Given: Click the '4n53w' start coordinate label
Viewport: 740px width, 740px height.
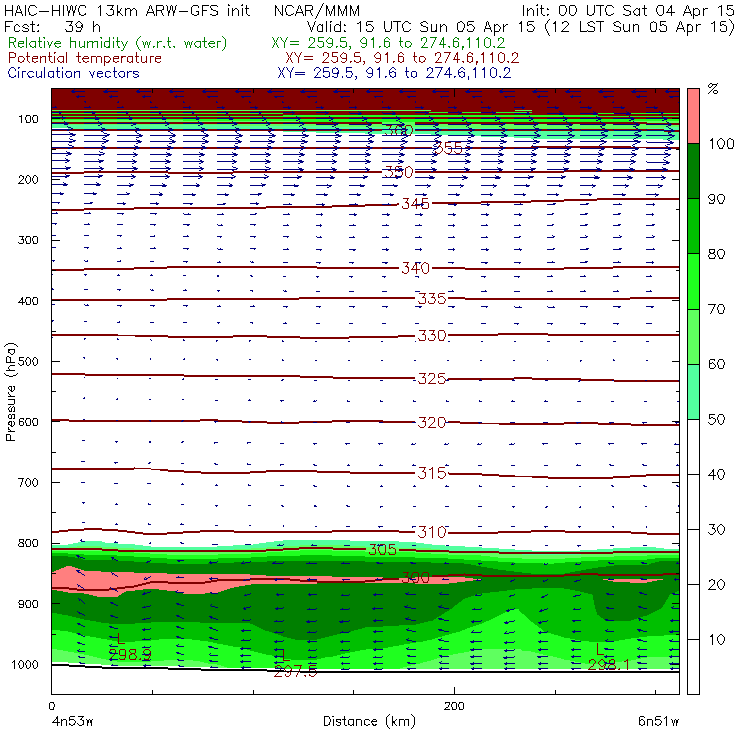Looking at the screenshot, I should pyautogui.click(x=72, y=721).
